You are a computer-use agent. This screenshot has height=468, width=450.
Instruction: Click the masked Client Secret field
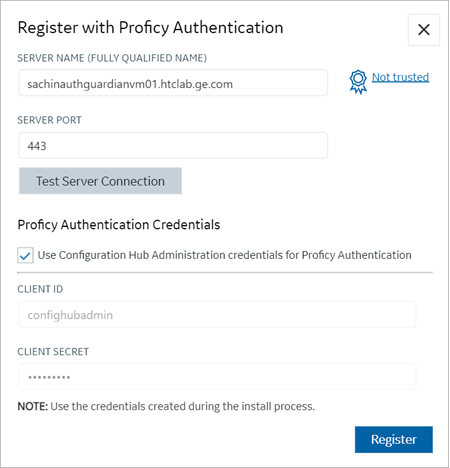coord(217,377)
